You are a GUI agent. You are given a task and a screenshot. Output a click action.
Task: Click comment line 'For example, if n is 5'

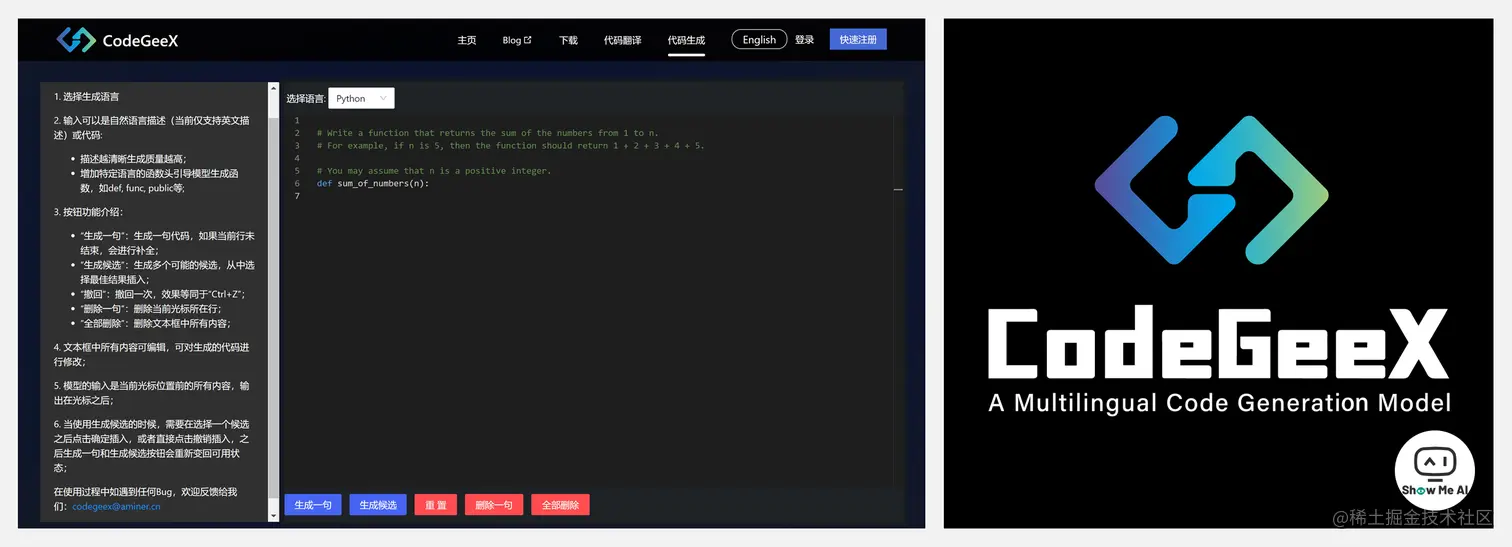pos(511,146)
